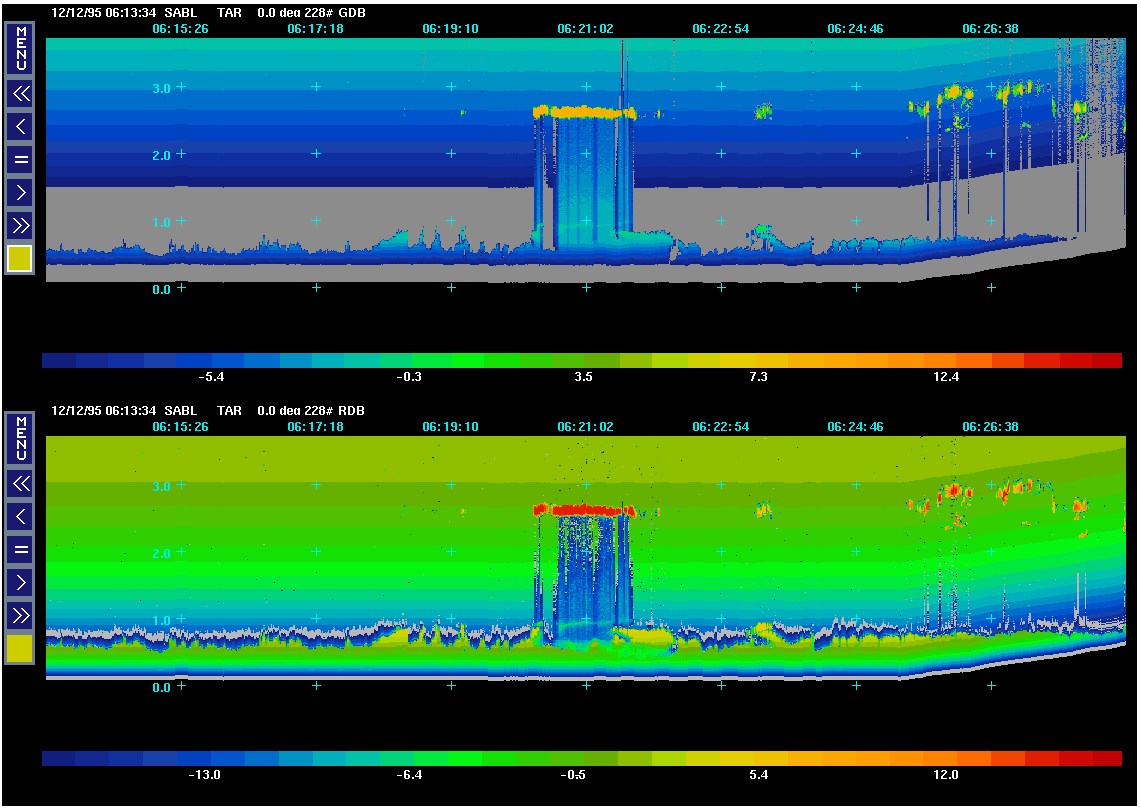
Task: Click the dark blue end of RDB color scale
Action: [x=60, y=759]
